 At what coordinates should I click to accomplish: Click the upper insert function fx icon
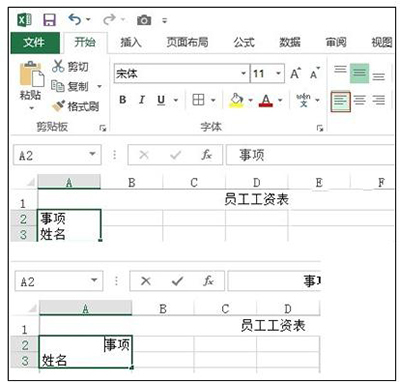(x=207, y=155)
